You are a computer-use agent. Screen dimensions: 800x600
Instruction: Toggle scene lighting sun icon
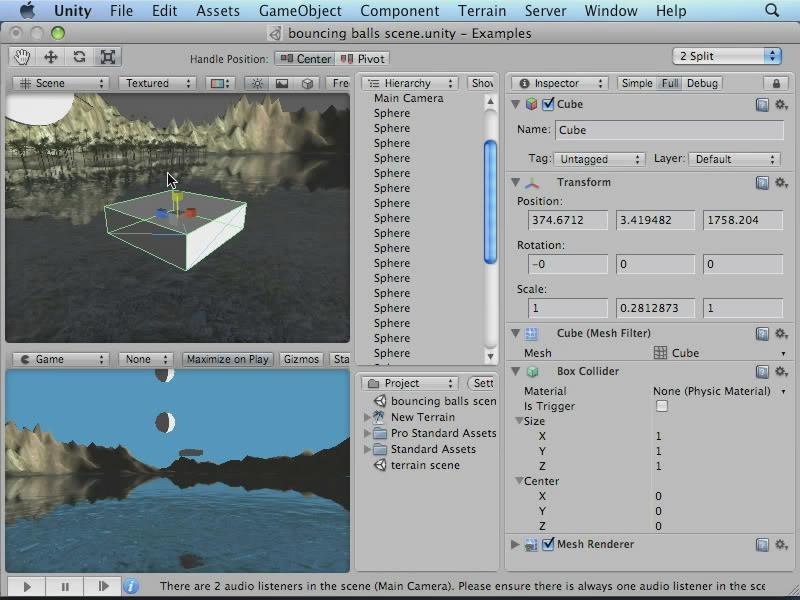[x=257, y=84]
